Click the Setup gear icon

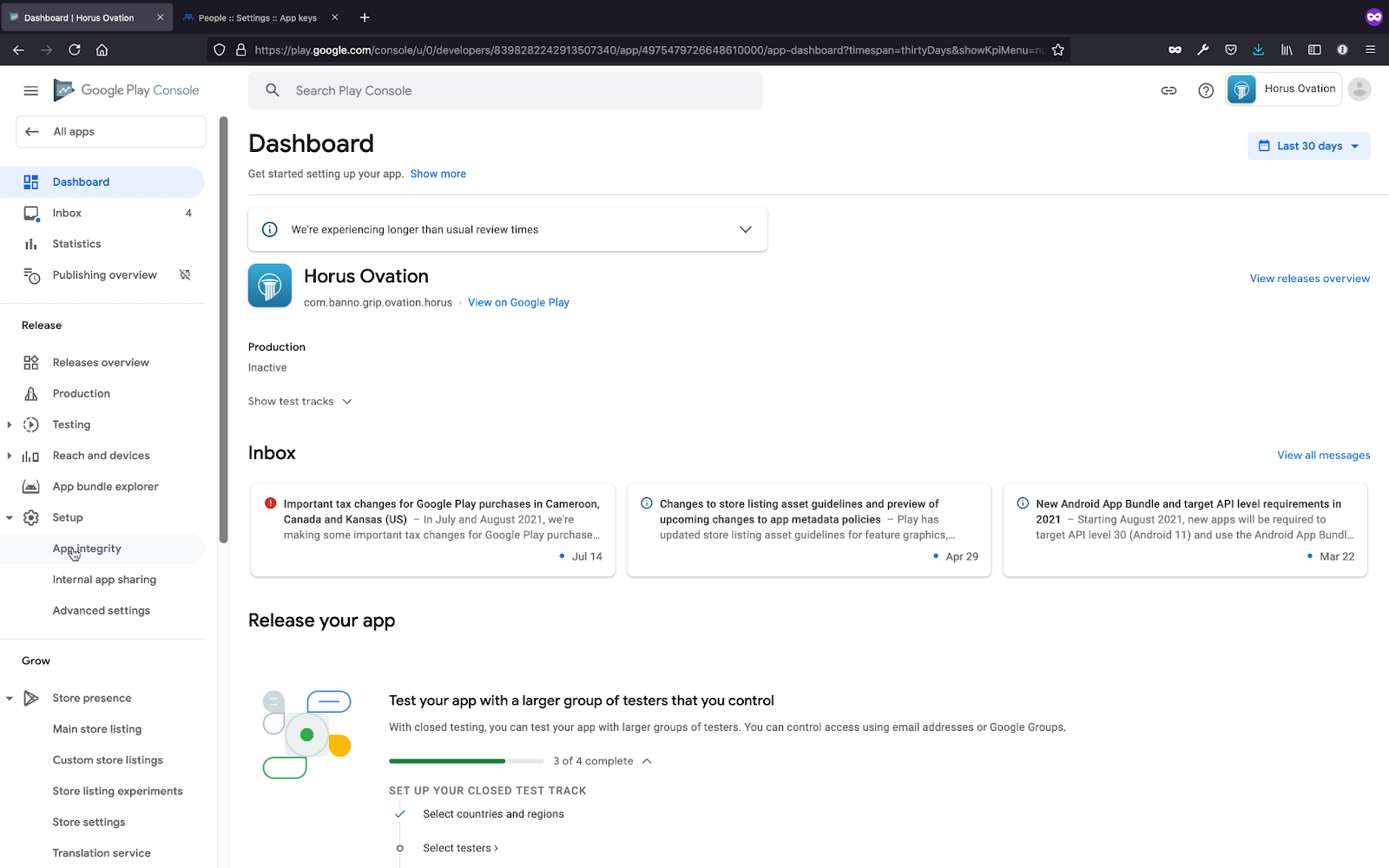pos(31,517)
